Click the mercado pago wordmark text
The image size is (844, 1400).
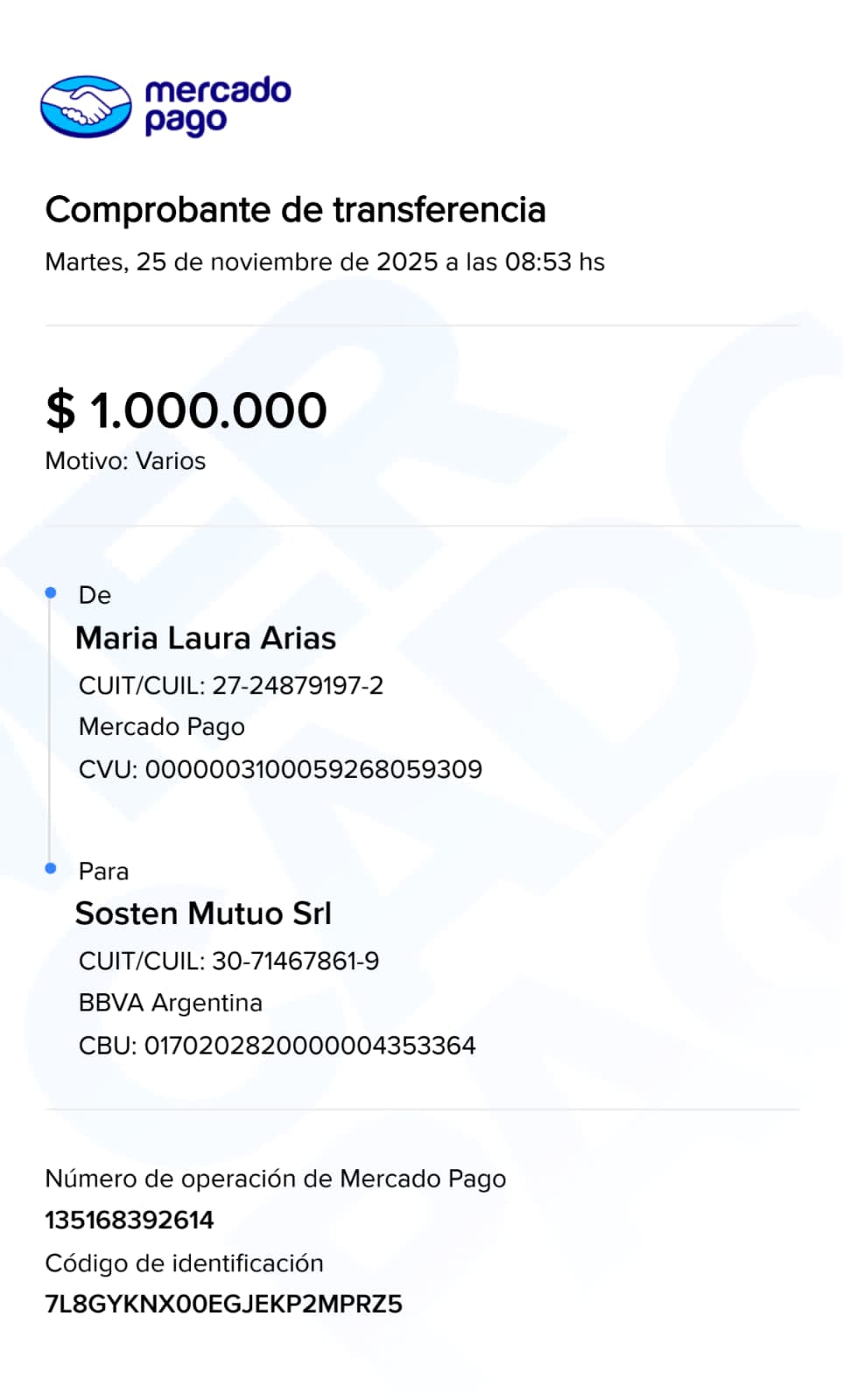click(x=217, y=106)
